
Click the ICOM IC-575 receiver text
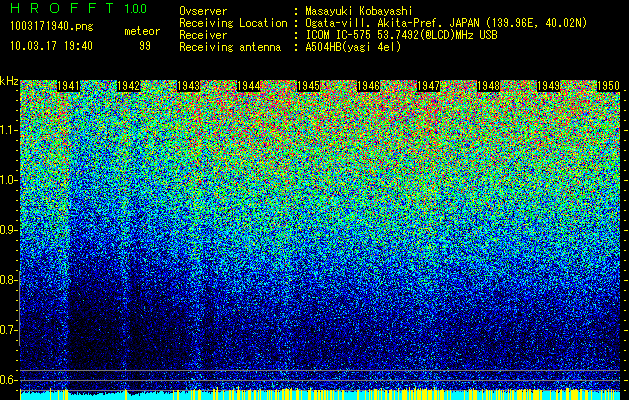401,35
